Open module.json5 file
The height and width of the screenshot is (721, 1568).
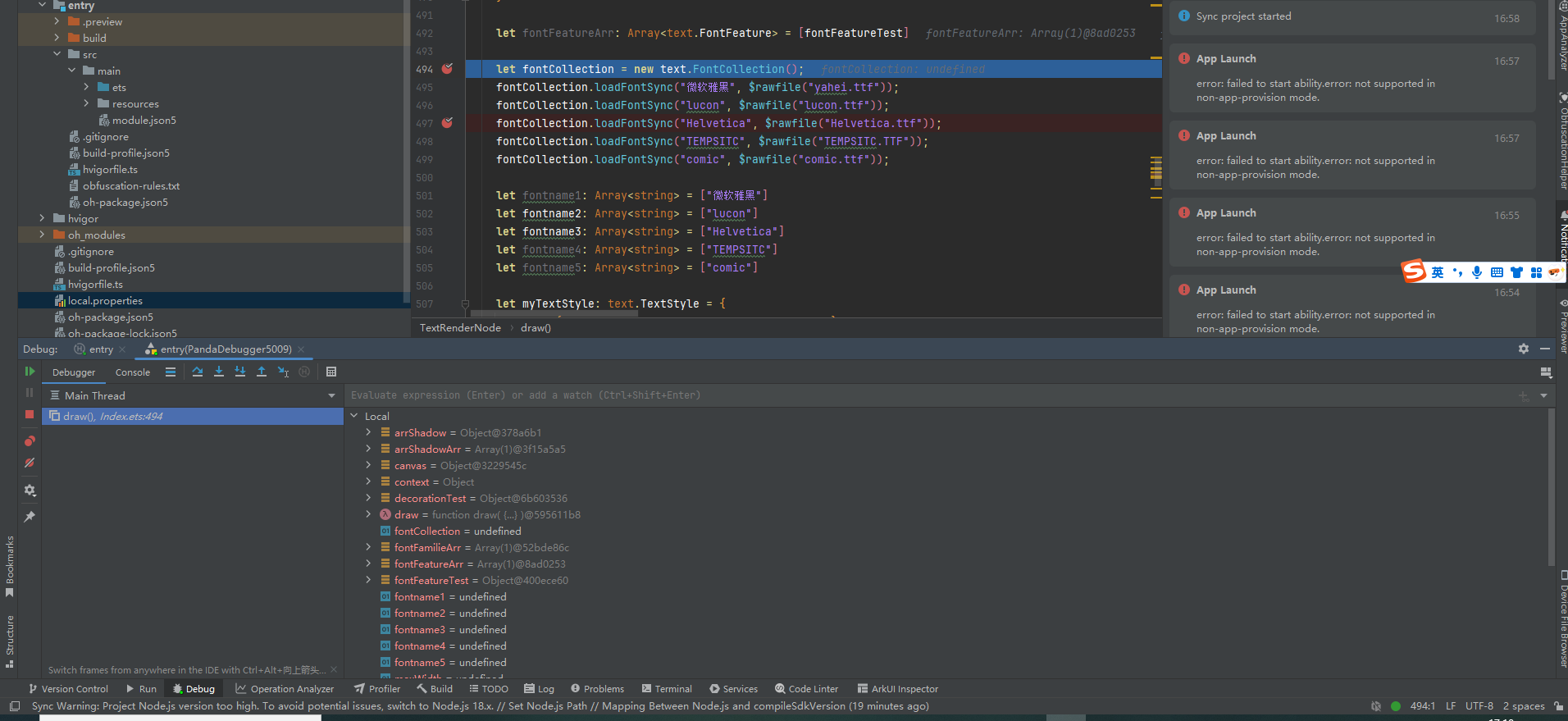pos(137,121)
